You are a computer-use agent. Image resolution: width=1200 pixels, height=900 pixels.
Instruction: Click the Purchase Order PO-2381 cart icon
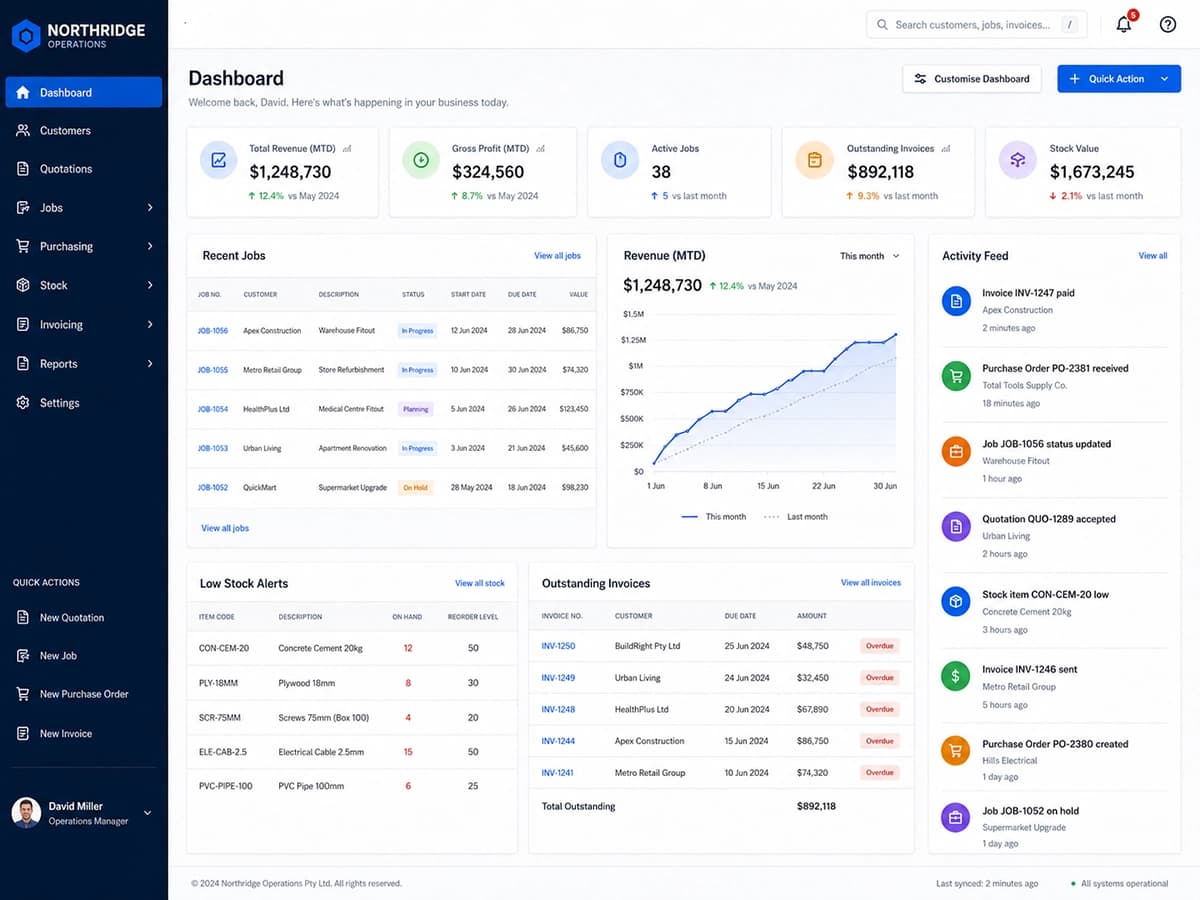tap(956, 376)
